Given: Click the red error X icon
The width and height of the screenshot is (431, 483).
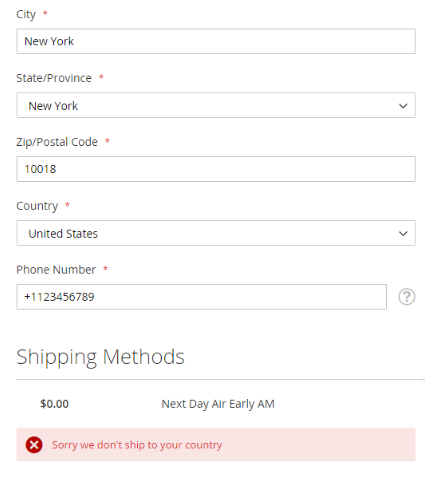Looking at the screenshot, I should (x=34, y=445).
